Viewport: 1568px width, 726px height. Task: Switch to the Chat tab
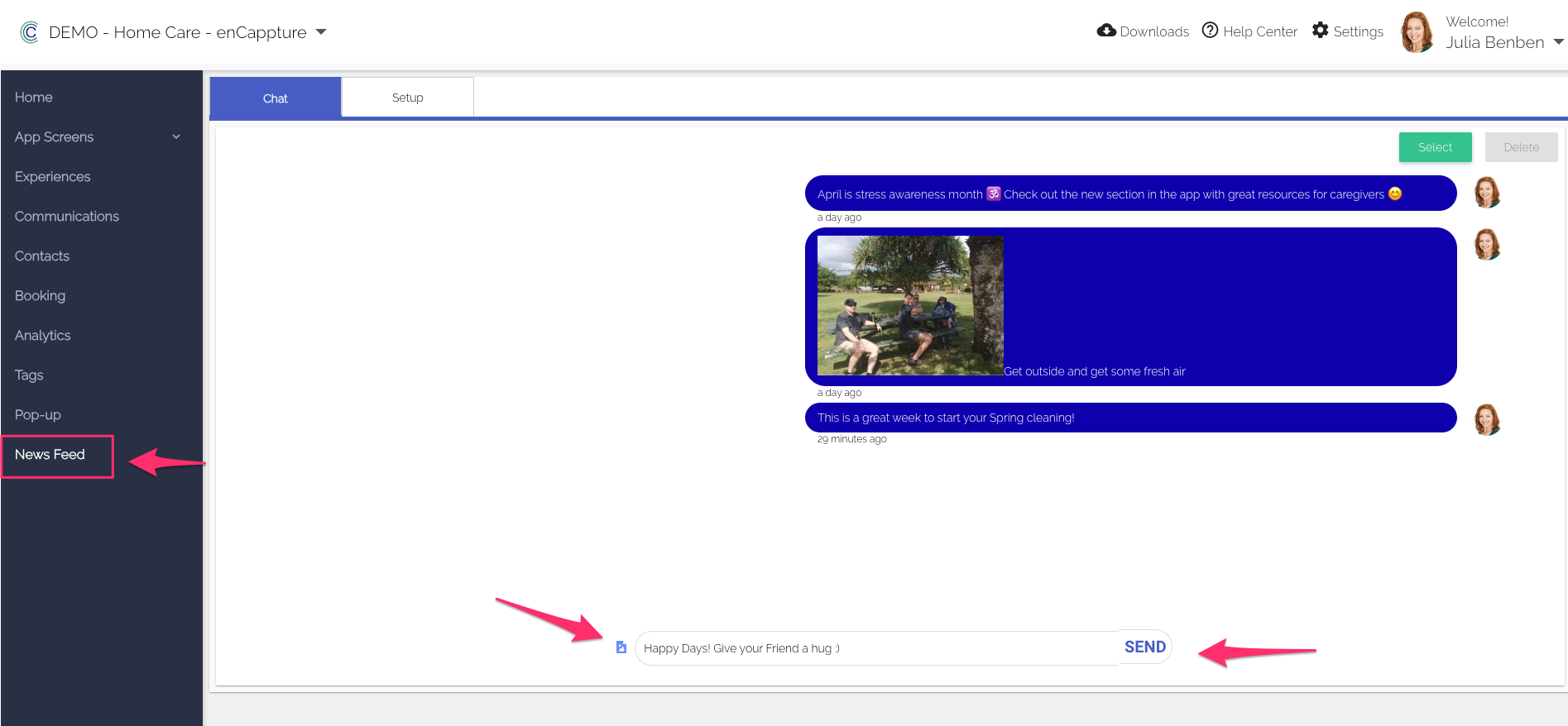pos(276,98)
